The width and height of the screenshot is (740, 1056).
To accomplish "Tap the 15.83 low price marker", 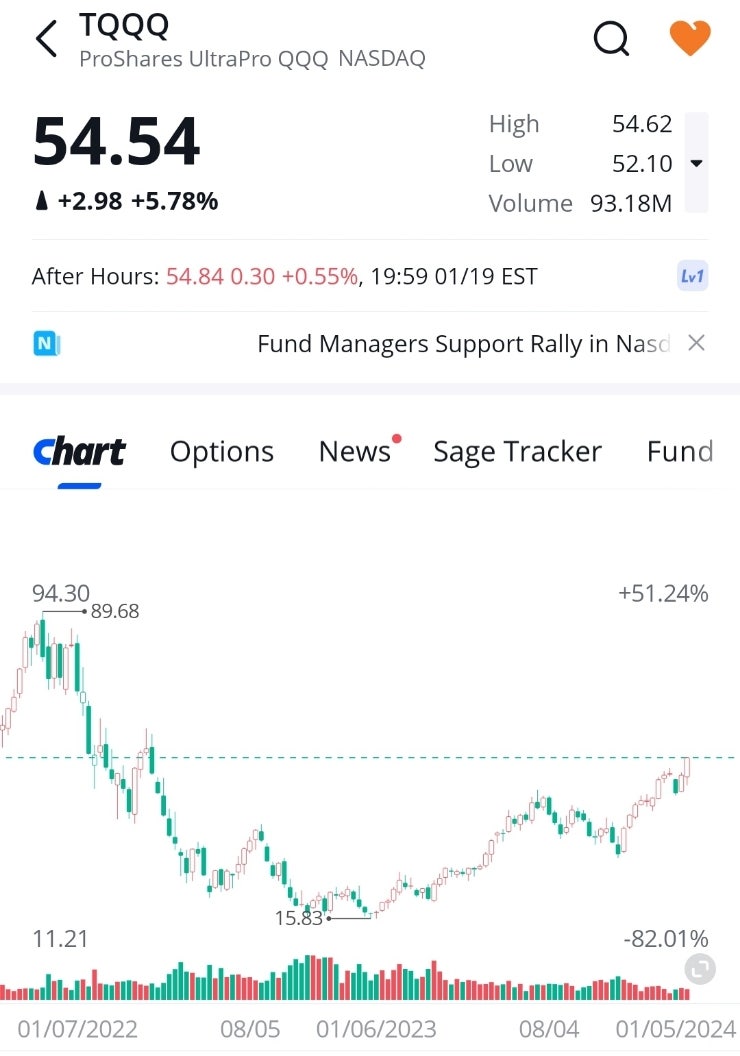I will pos(299,917).
